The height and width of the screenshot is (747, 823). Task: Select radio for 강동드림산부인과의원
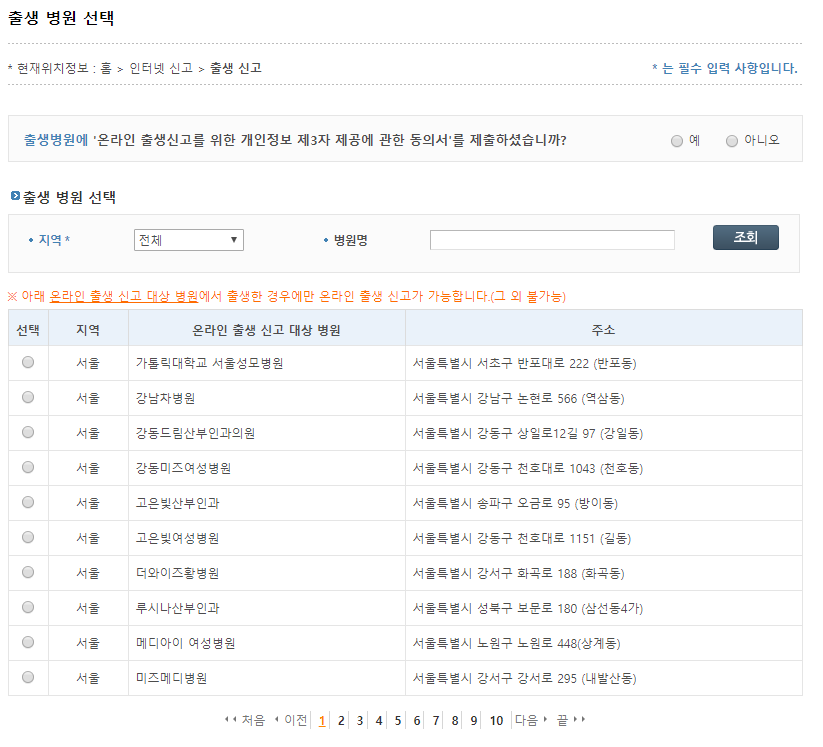tap(28, 432)
